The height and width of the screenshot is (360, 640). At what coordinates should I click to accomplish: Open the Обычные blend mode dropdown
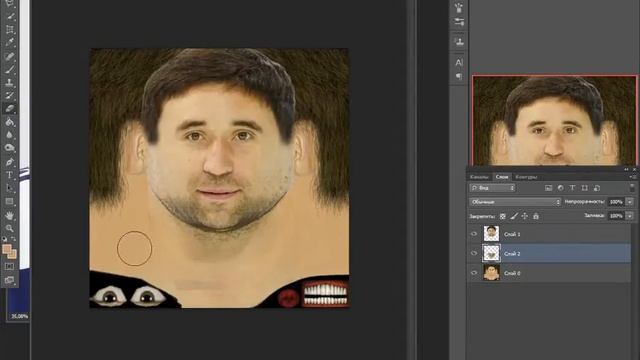click(515, 202)
